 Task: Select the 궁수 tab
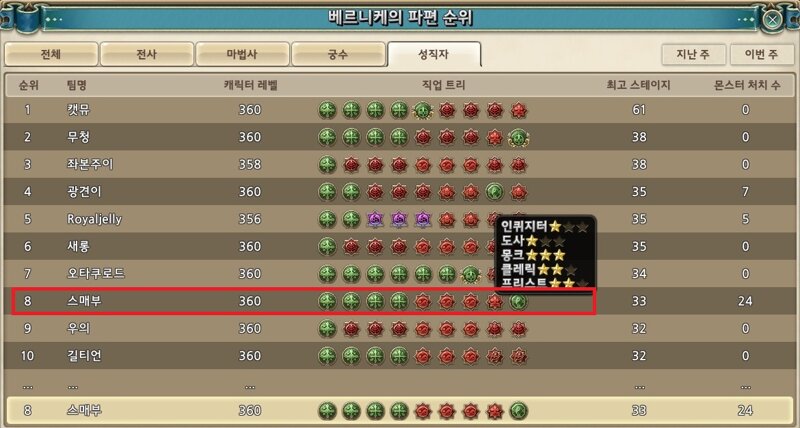click(338, 54)
